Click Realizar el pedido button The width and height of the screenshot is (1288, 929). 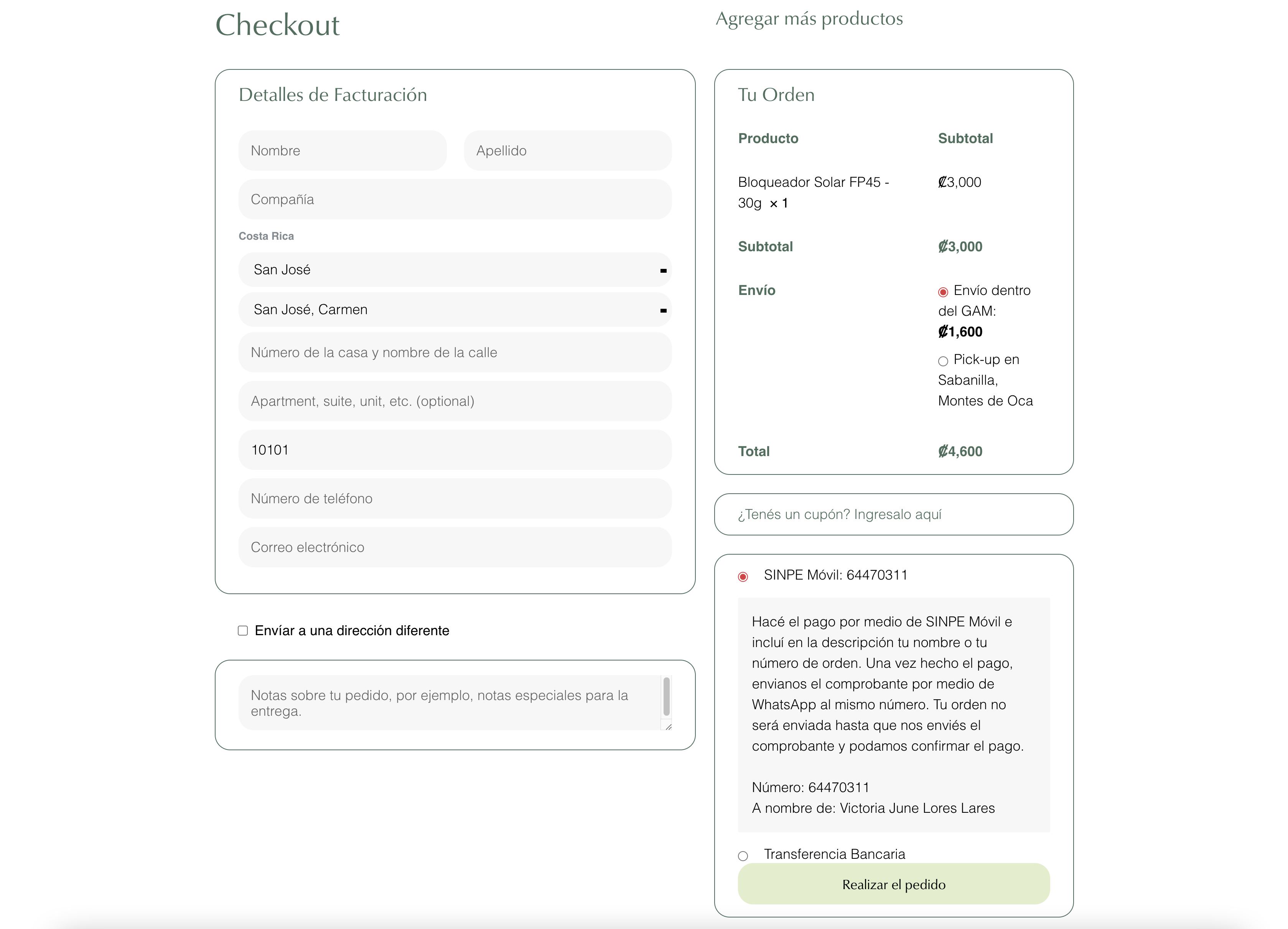pyautogui.click(x=893, y=884)
